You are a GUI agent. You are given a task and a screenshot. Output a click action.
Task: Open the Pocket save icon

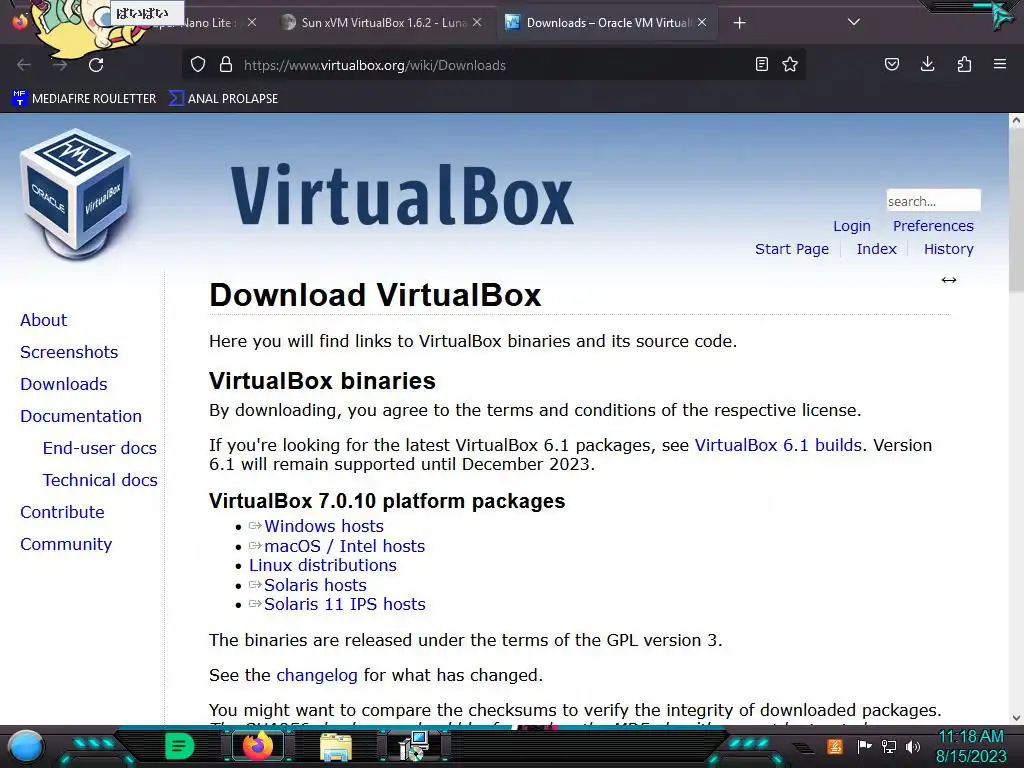891,64
